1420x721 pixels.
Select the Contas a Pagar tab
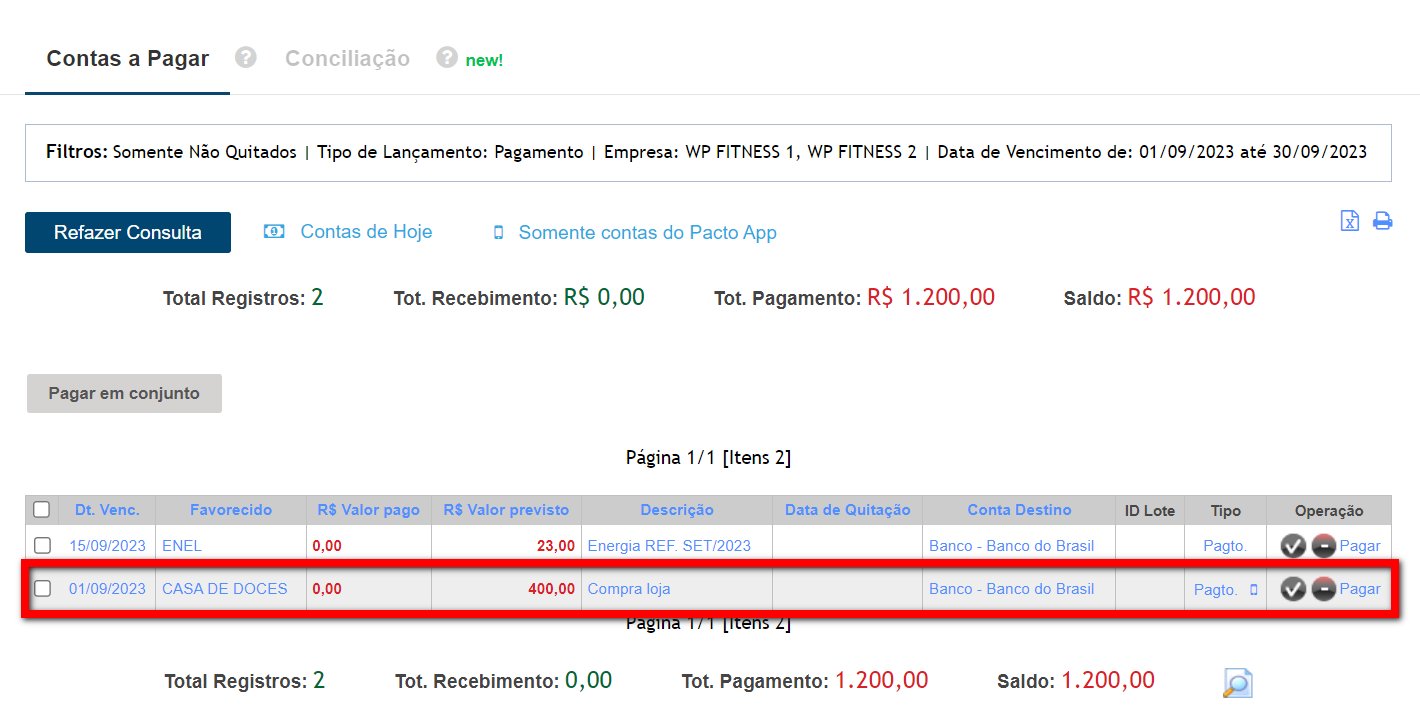pyautogui.click(x=128, y=59)
